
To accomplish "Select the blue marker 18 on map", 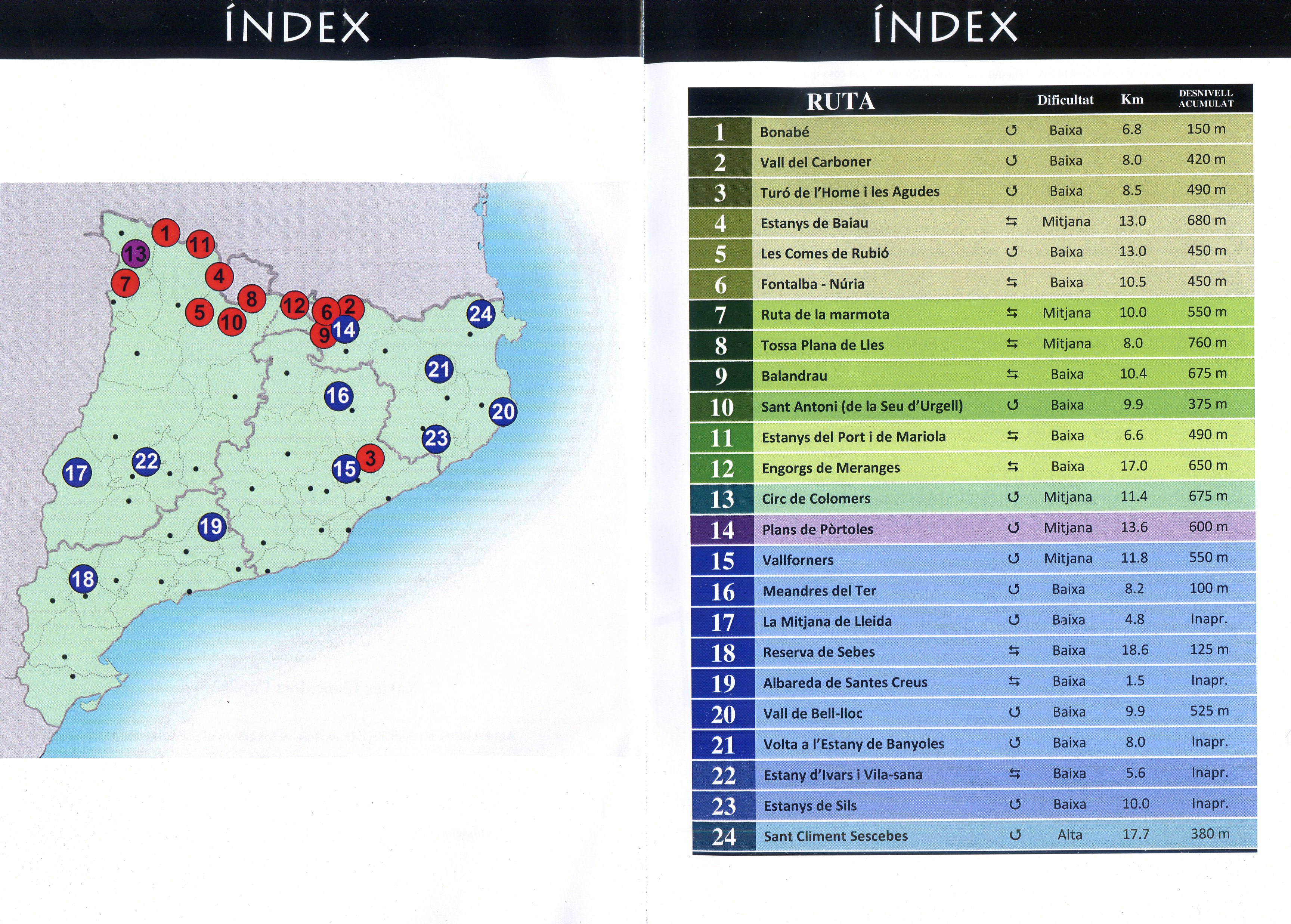I will click(83, 579).
